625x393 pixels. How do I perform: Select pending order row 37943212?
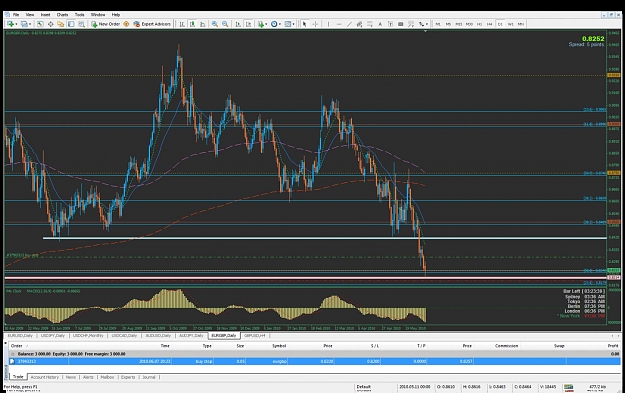(x=315, y=362)
